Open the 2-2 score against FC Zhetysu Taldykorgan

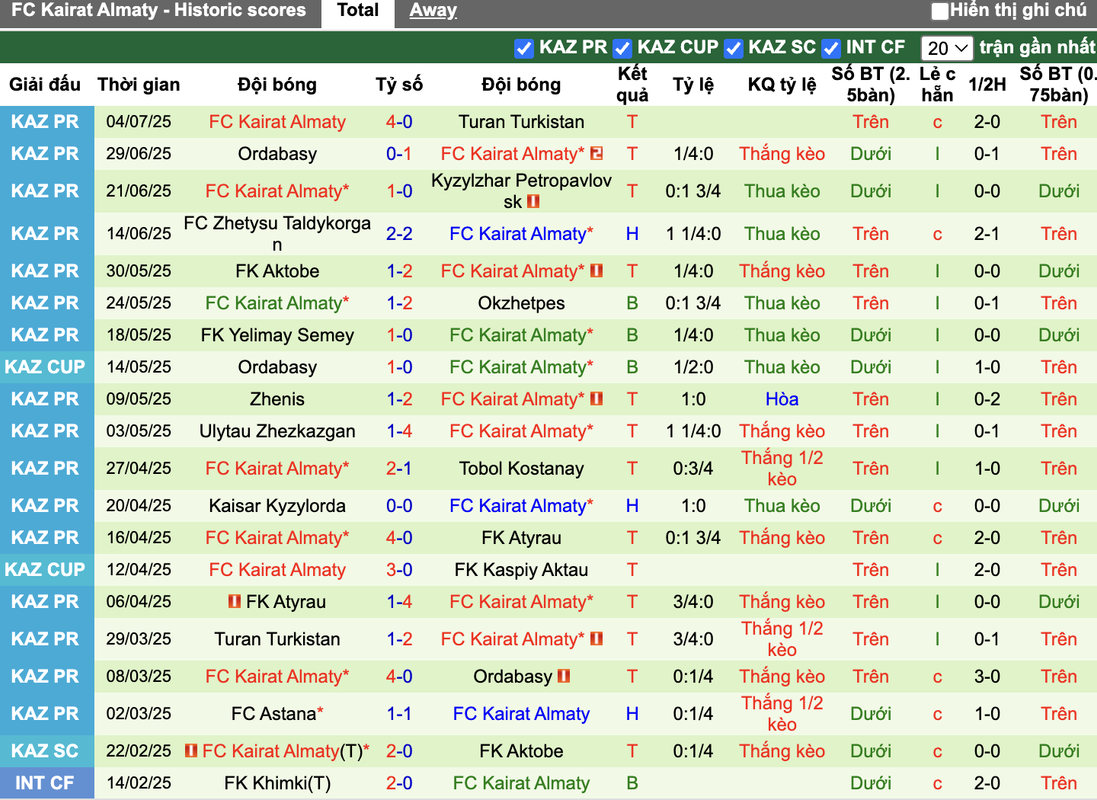(x=399, y=234)
